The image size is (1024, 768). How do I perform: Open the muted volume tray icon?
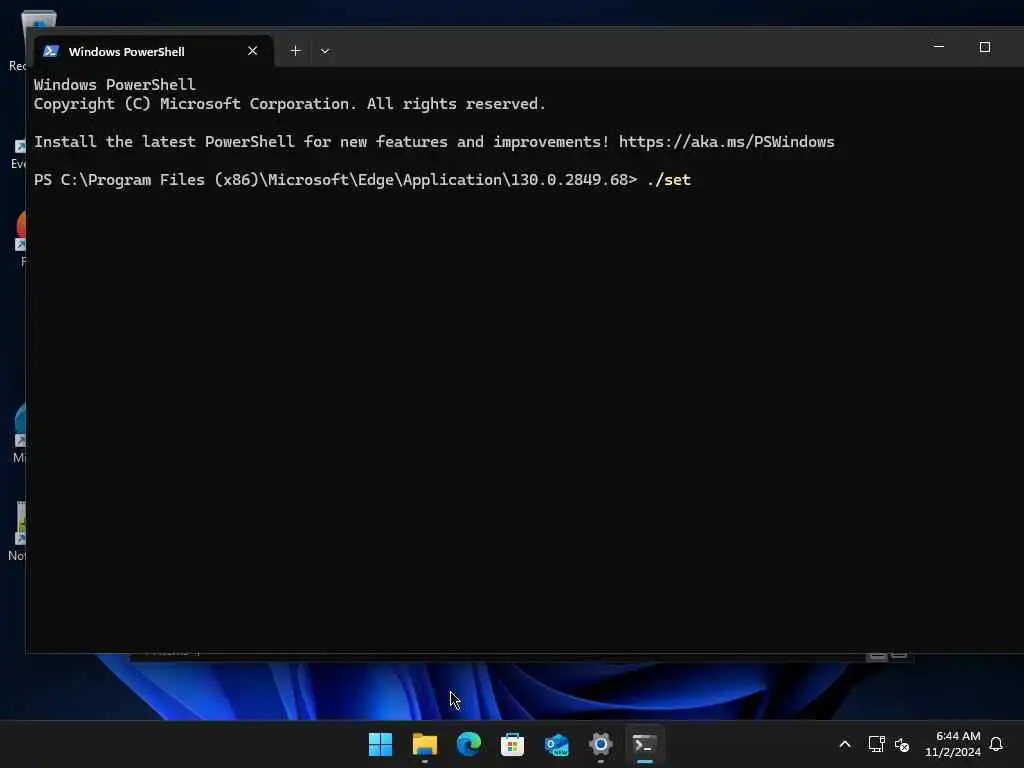tap(902, 744)
